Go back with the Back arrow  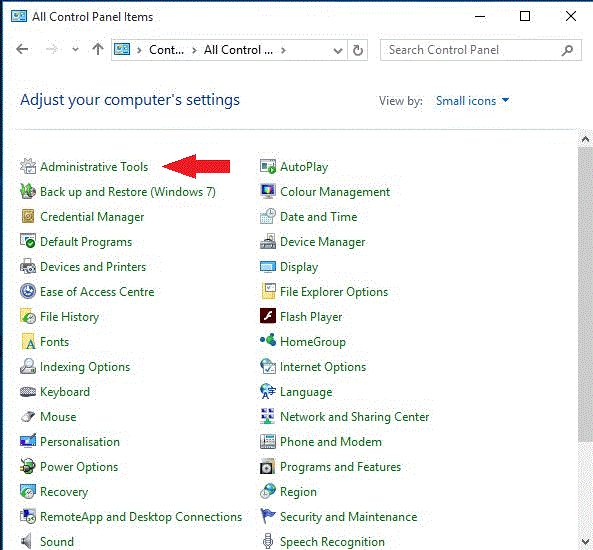click(22, 49)
